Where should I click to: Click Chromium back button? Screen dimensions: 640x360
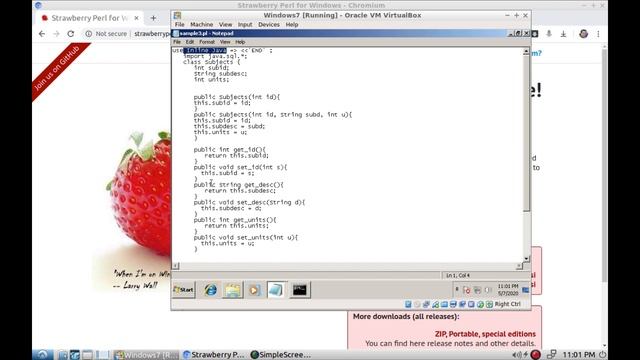click(42, 34)
